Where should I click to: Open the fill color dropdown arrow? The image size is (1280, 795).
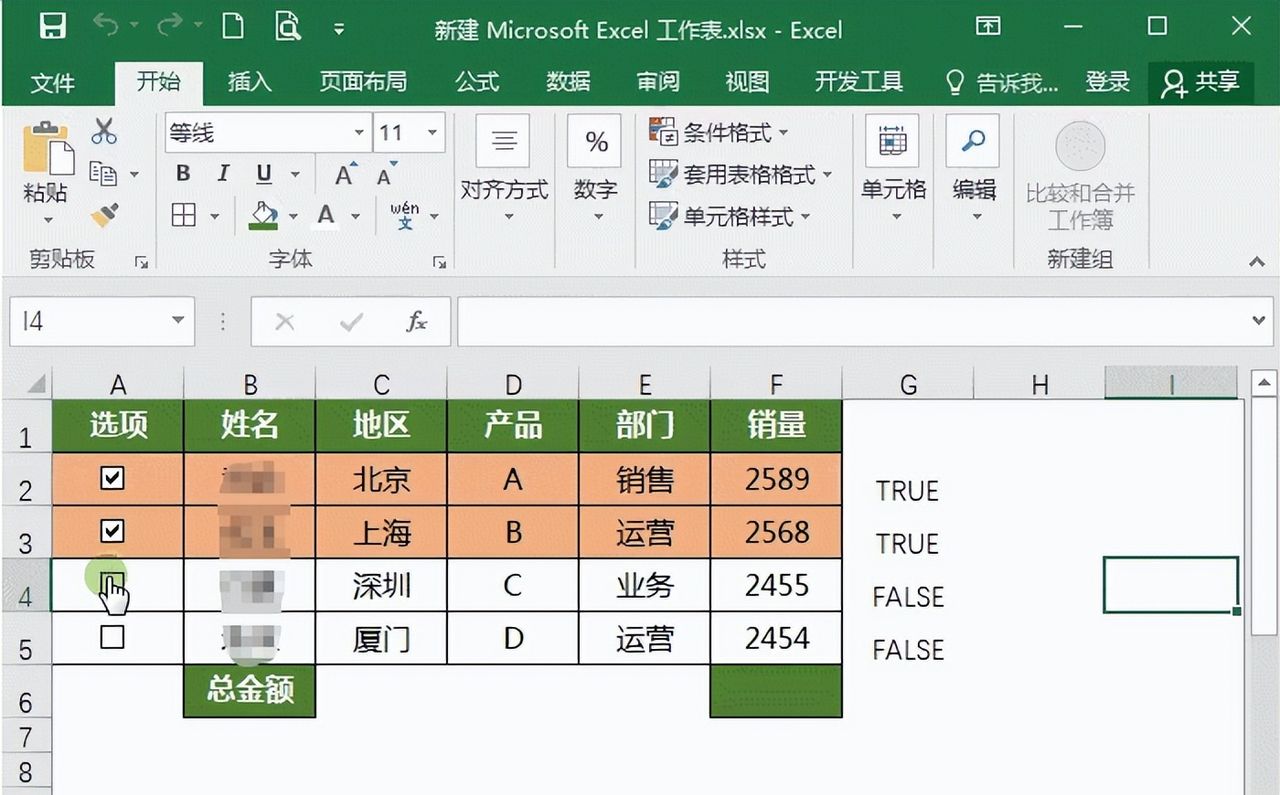[292, 217]
